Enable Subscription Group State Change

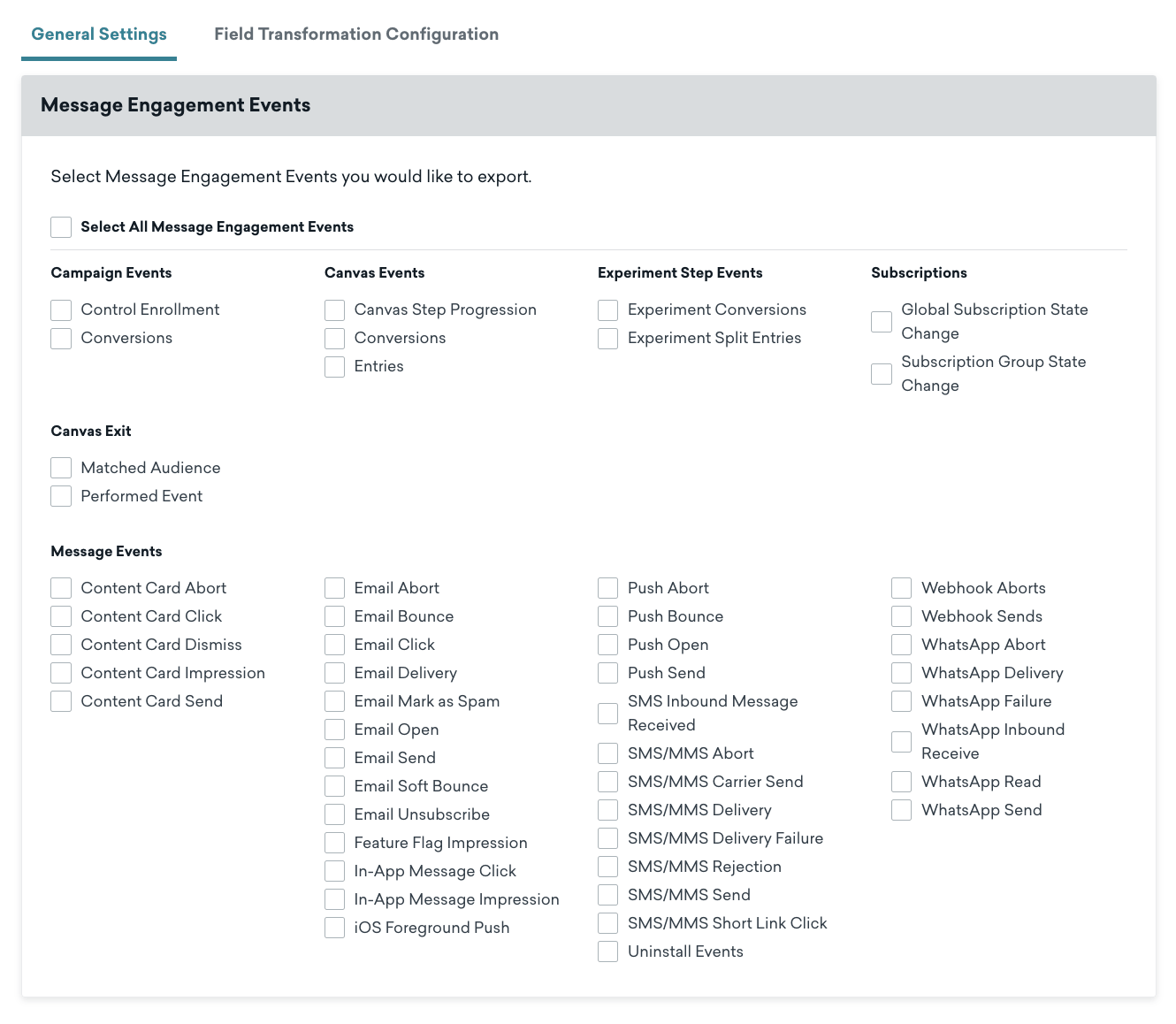pos(881,373)
